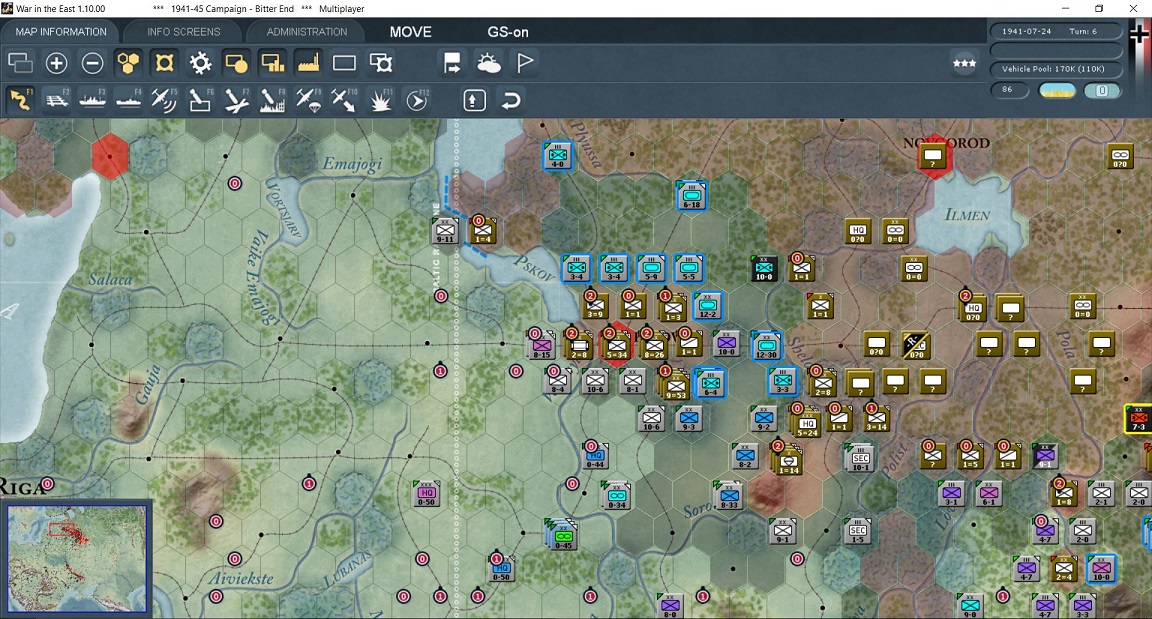Select the SEC unit labeled 1-5

point(857,532)
